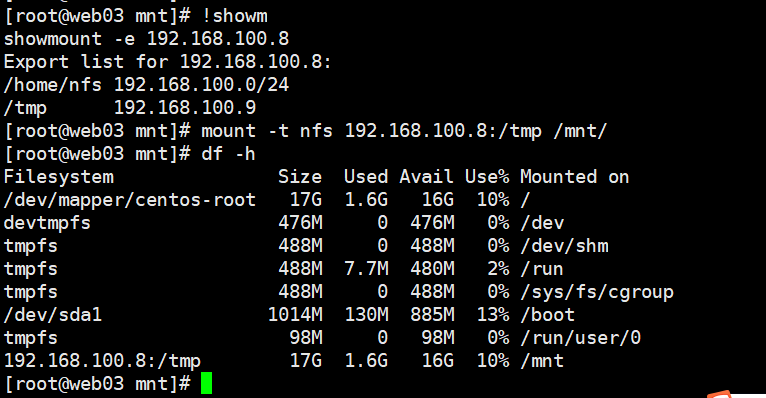Click the 'mount -t nfs' command text

[x=267, y=131]
